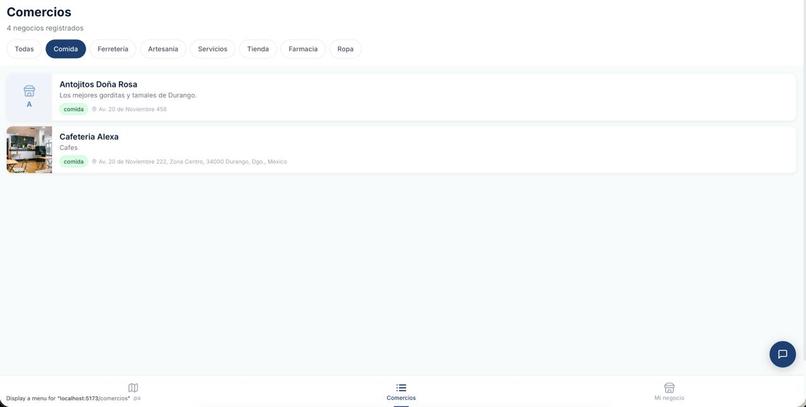Filter businesses by Tienda
The image size is (806, 407).
[258, 49]
